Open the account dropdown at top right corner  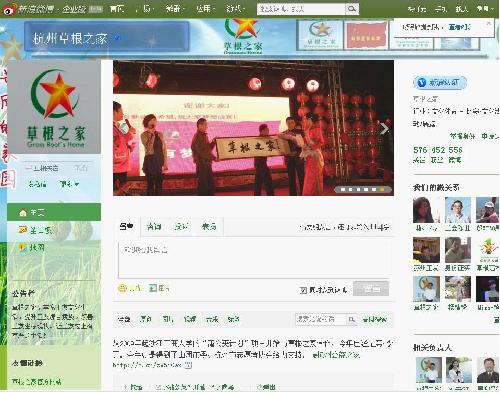pyautogui.click(x=485, y=9)
